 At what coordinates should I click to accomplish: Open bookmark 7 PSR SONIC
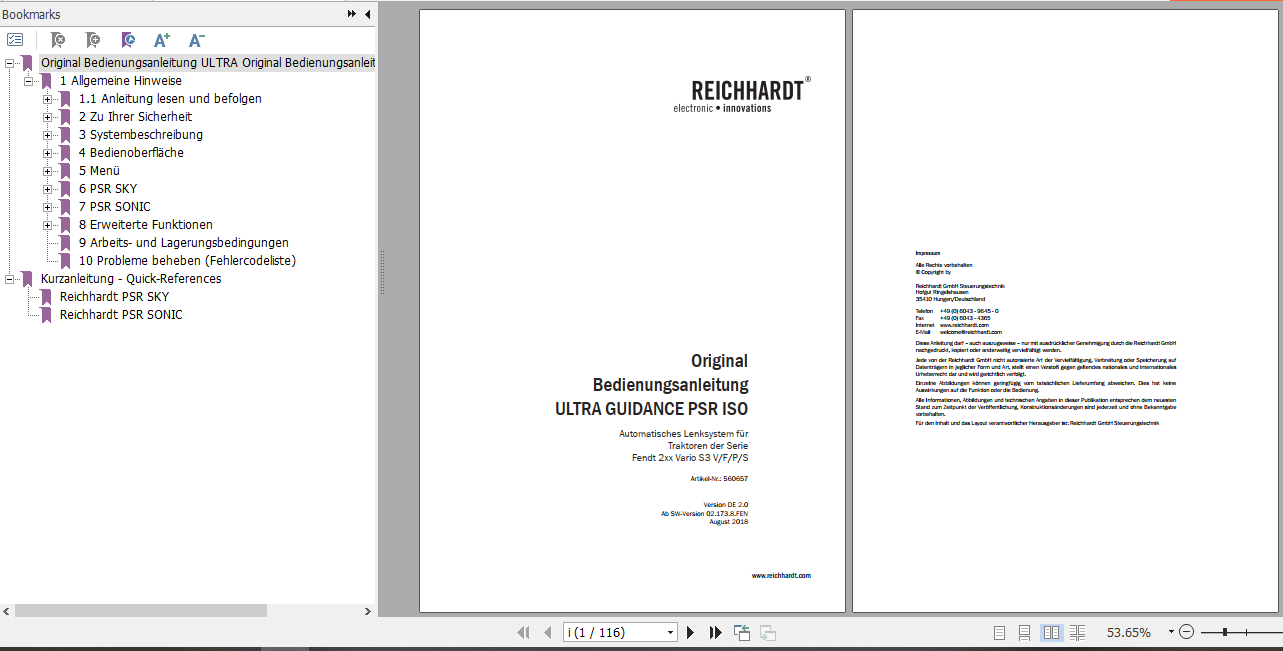[114, 207]
